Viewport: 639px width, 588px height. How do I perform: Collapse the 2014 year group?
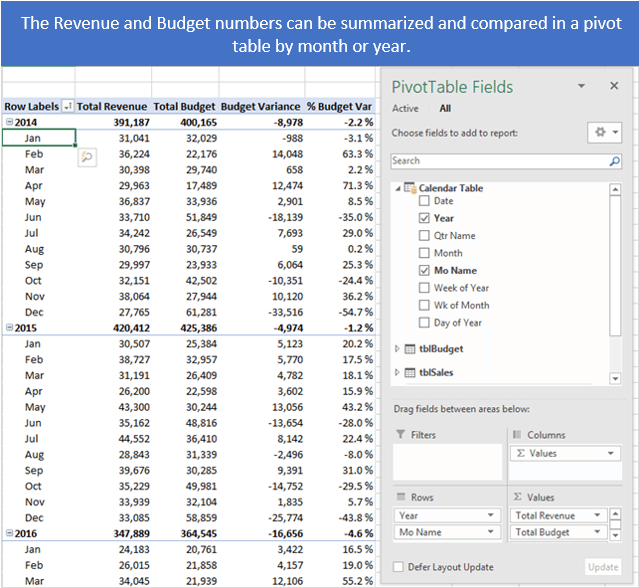pos(8,121)
